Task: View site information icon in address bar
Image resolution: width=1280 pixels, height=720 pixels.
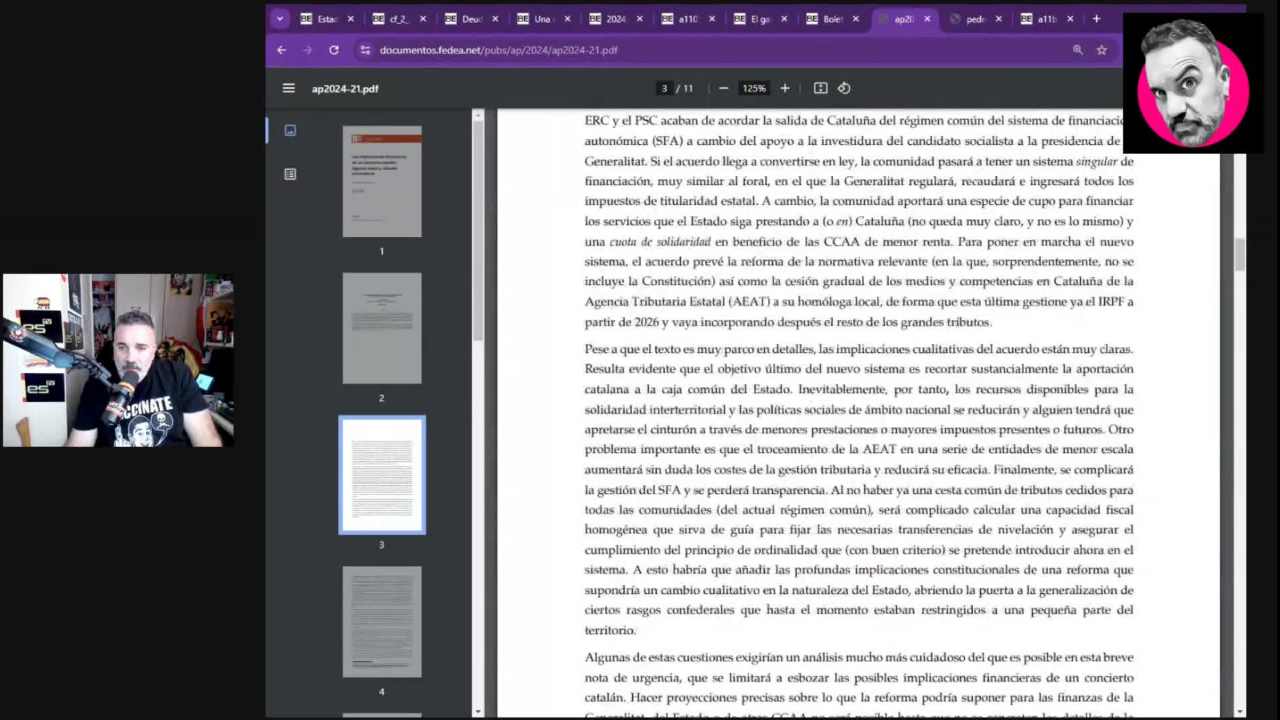Action: (365, 50)
